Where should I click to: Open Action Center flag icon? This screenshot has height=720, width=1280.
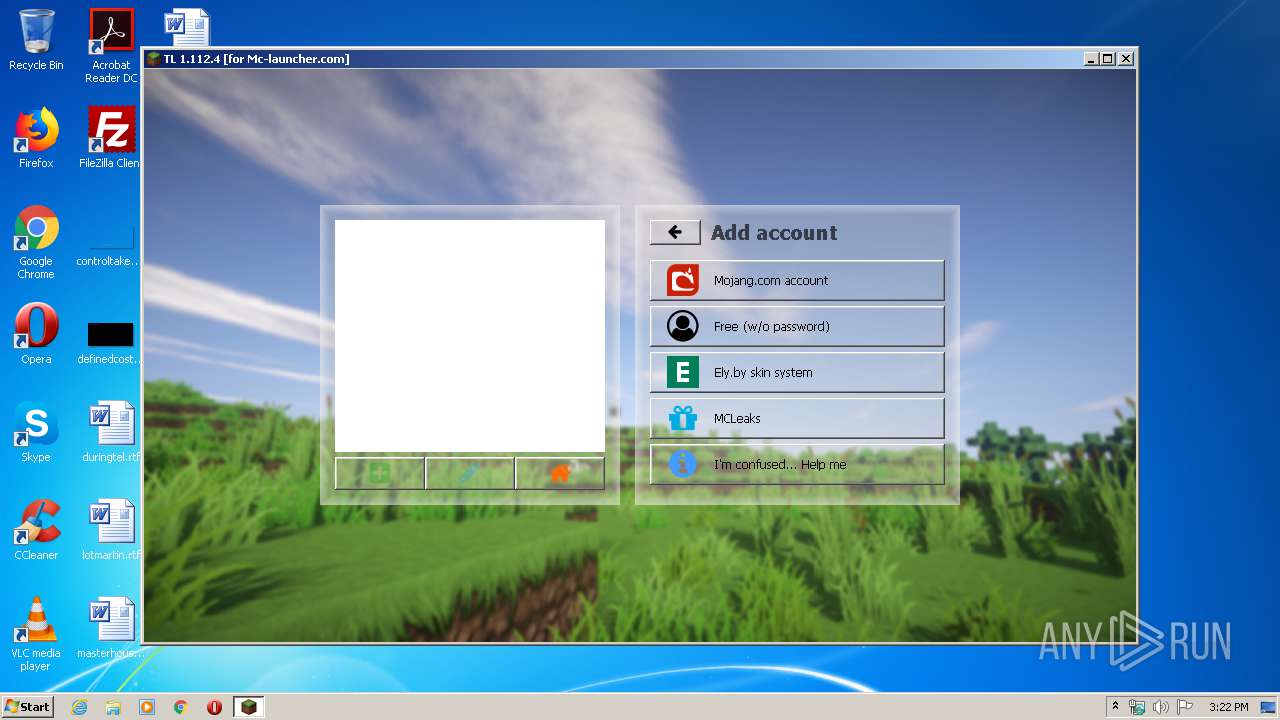coord(1184,707)
